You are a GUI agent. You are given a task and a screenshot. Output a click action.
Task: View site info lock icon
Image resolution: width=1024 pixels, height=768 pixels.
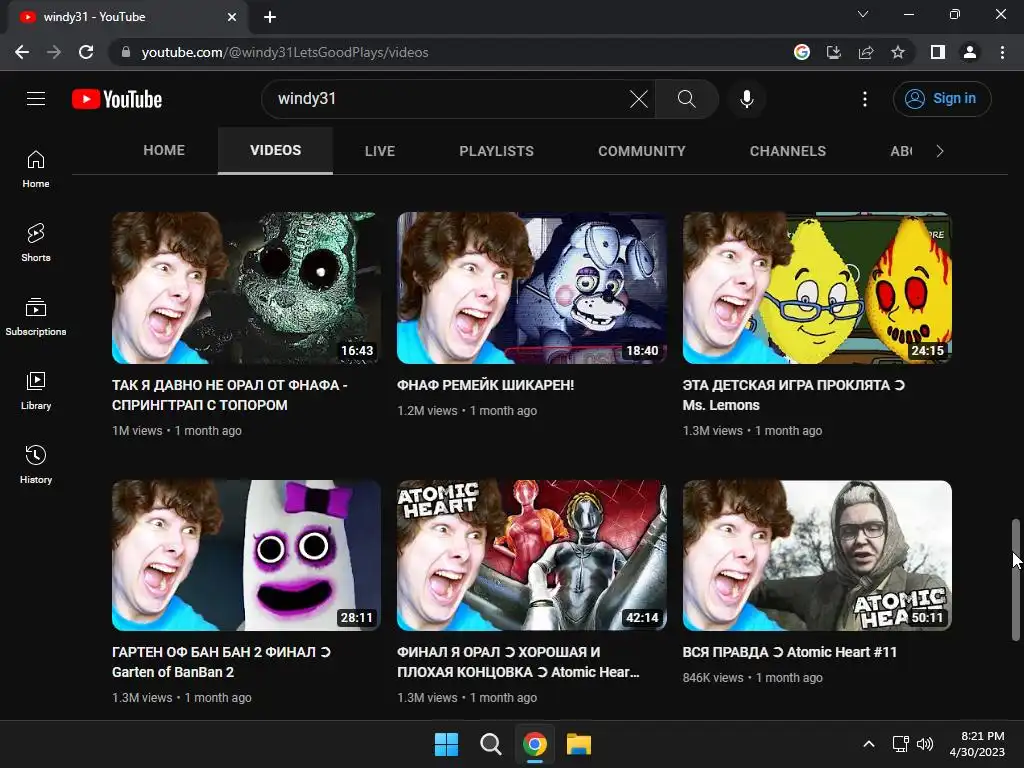(126, 52)
